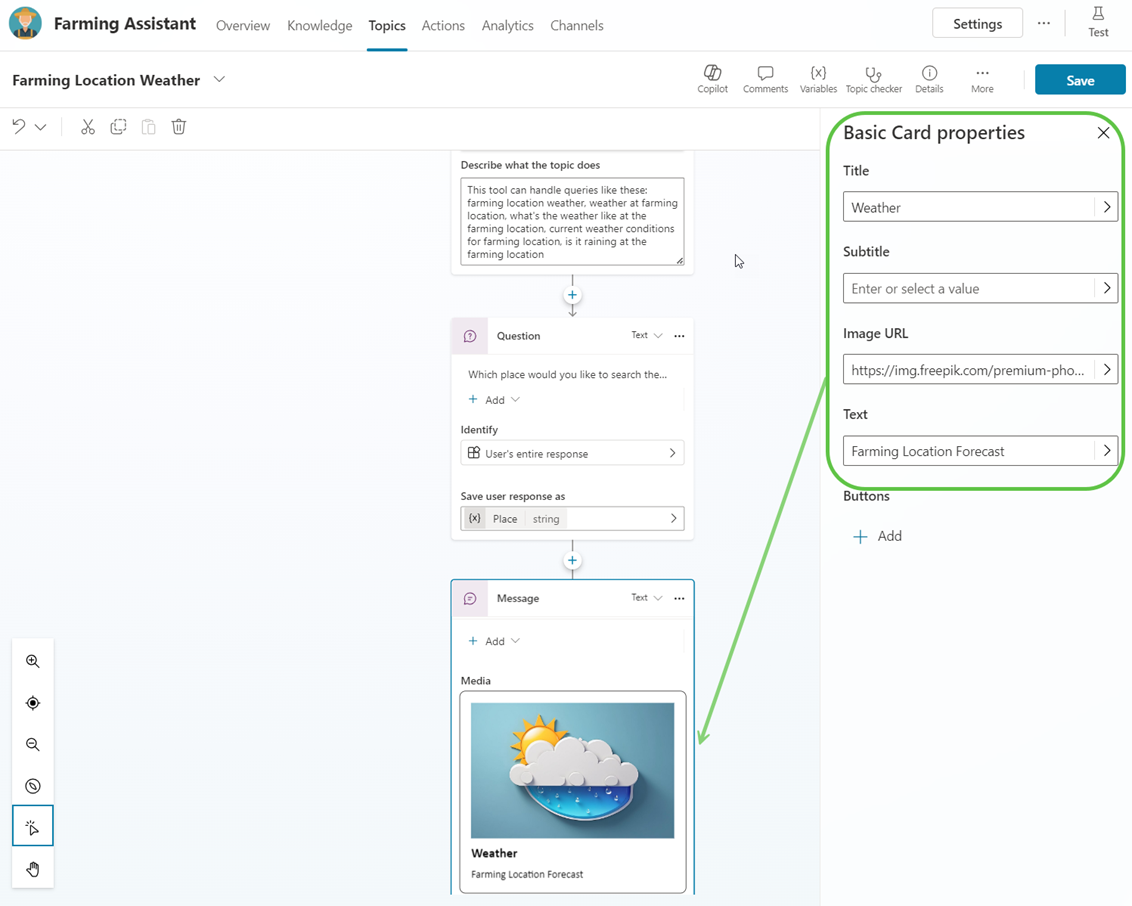The image size is (1132, 906).
Task: Select the hand pan tool
Action: [x=33, y=869]
